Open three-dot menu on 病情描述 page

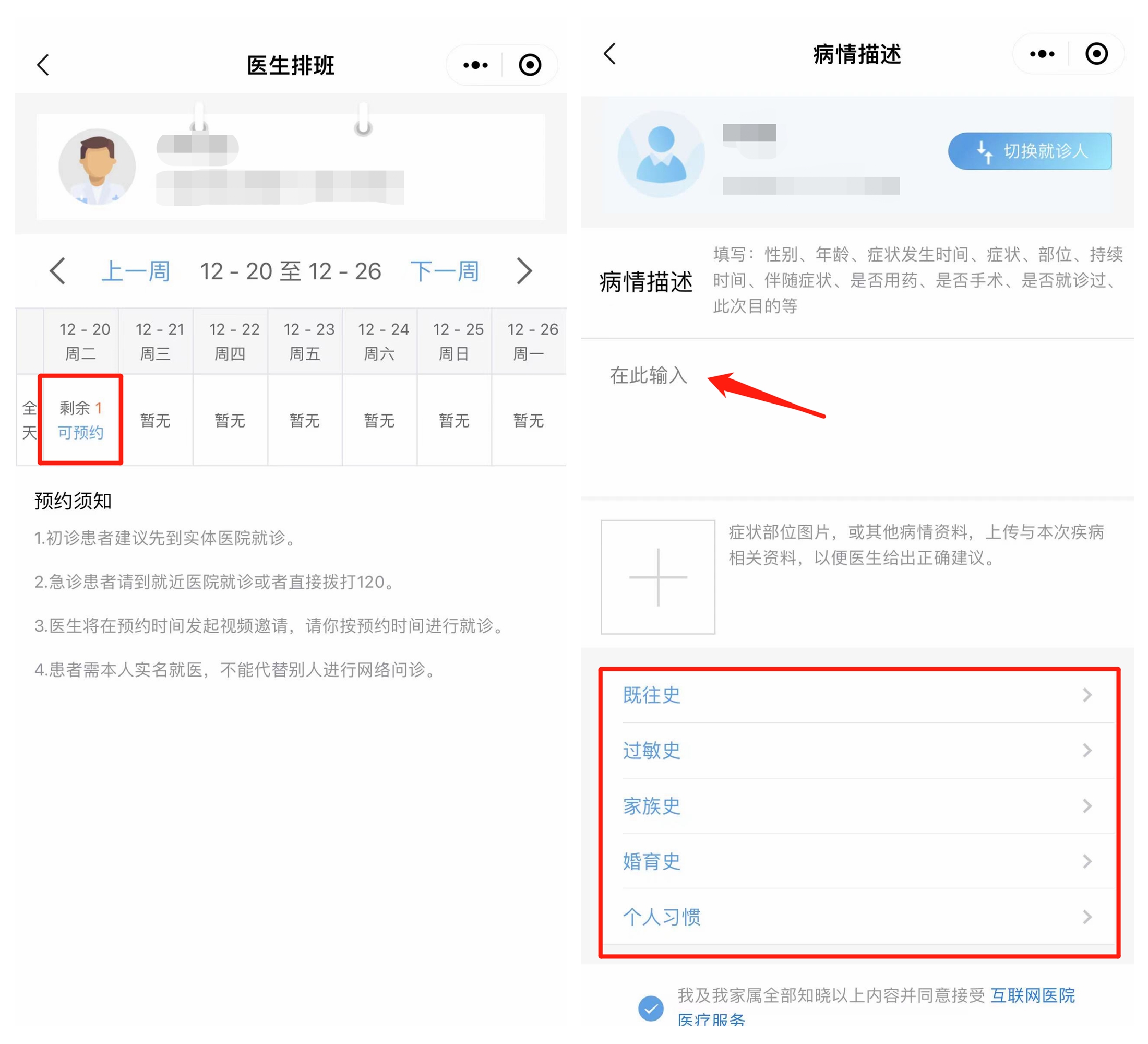[x=1042, y=54]
